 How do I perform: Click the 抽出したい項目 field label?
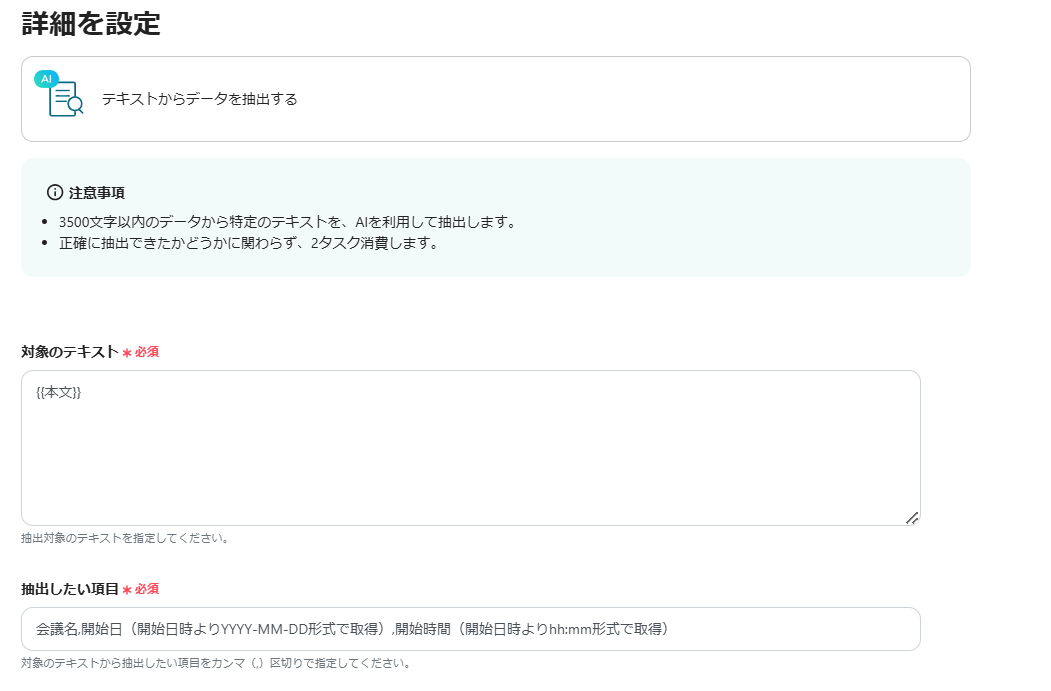[x=67, y=590]
